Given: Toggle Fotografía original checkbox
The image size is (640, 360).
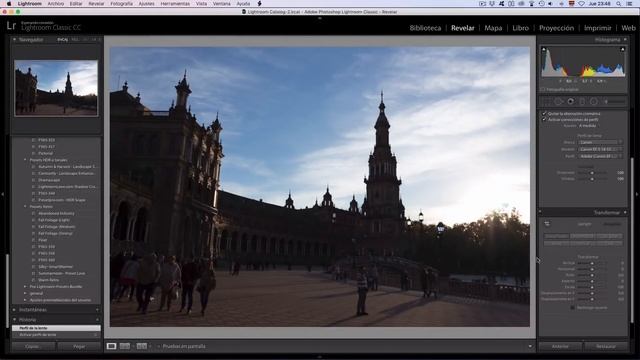Looking at the screenshot, I should pyautogui.click(x=543, y=89).
